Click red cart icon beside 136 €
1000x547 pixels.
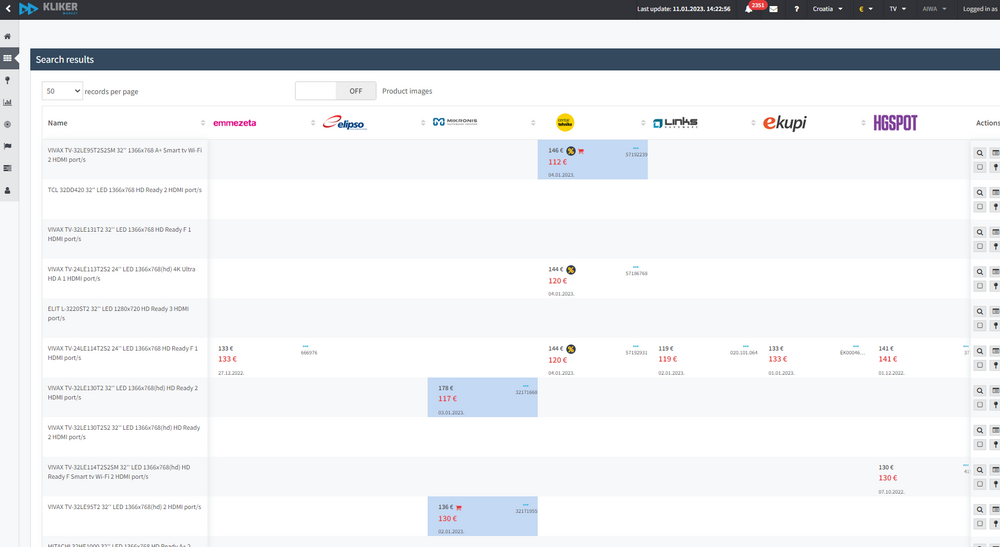point(459,507)
